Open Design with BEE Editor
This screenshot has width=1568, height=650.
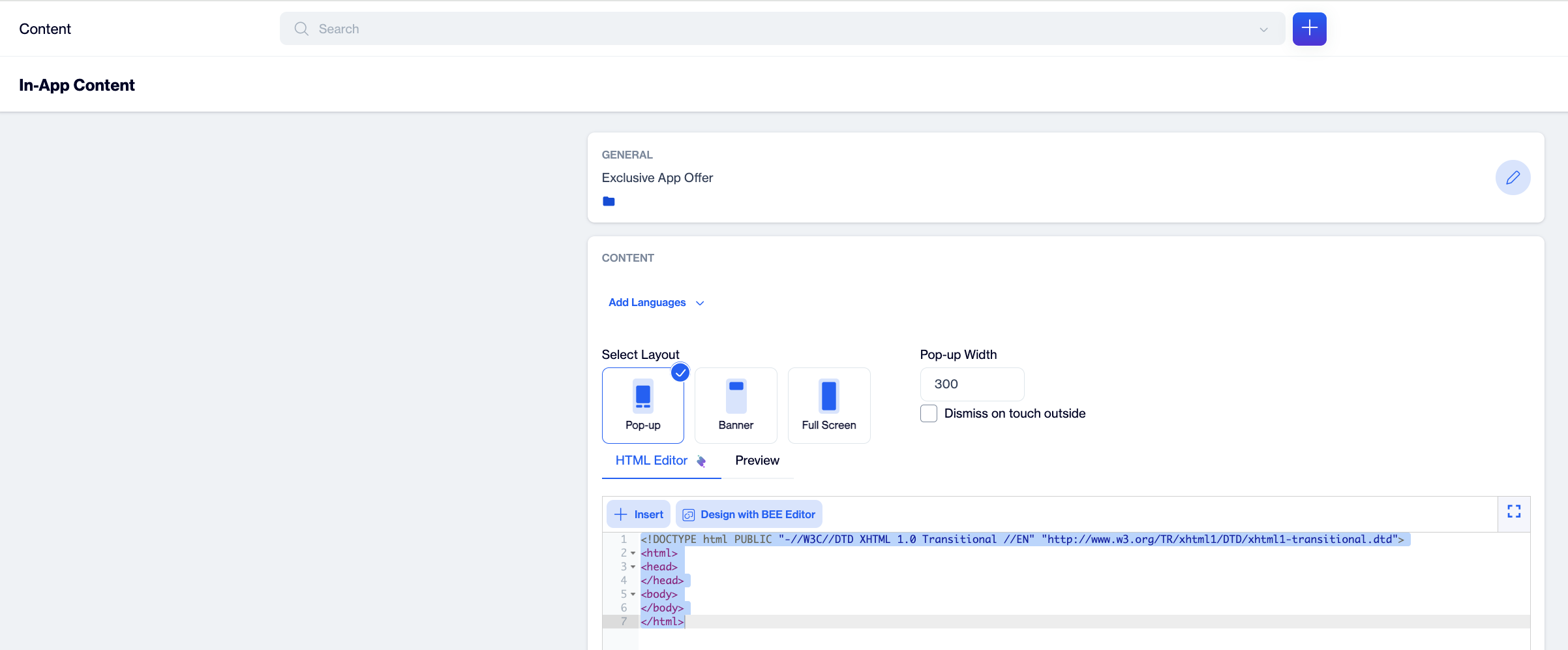tap(749, 514)
